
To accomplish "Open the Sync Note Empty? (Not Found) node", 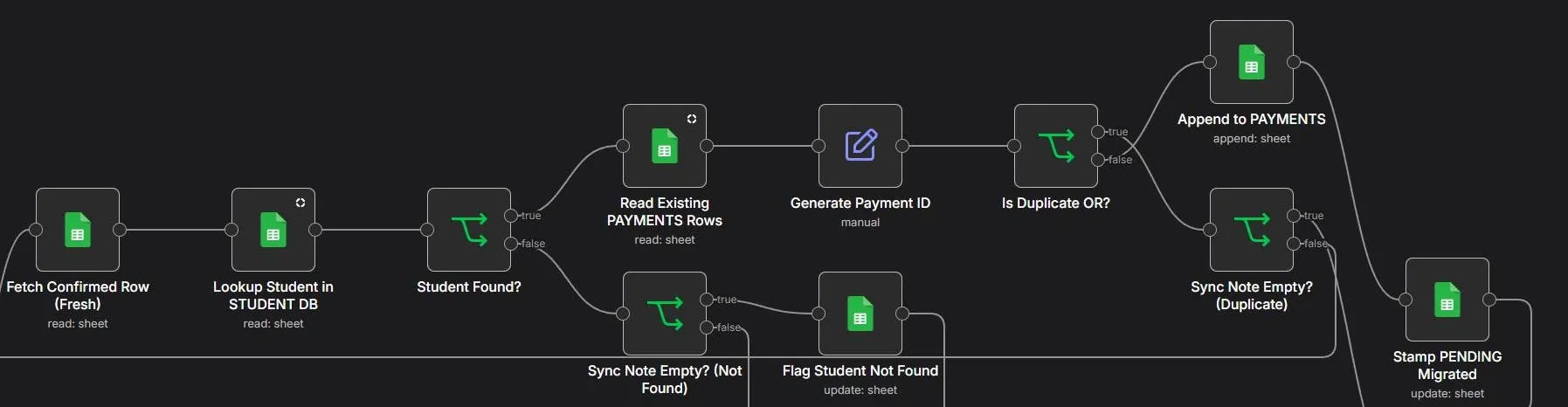I will (x=665, y=314).
